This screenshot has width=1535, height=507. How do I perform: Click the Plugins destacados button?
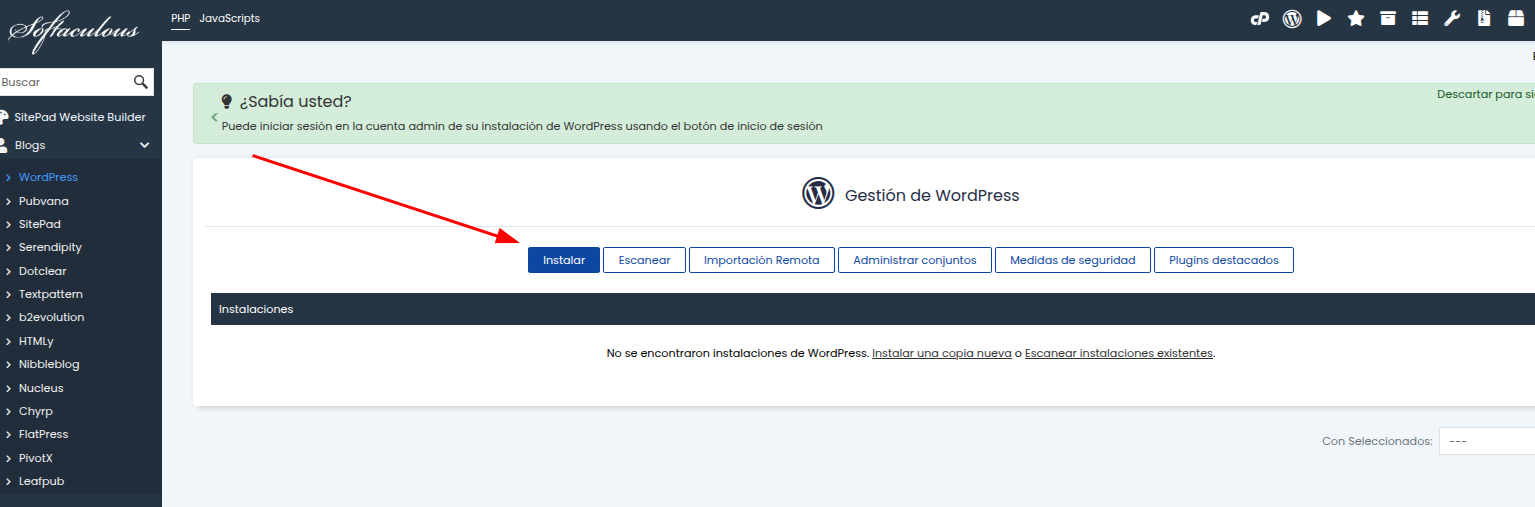click(1224, 260)
